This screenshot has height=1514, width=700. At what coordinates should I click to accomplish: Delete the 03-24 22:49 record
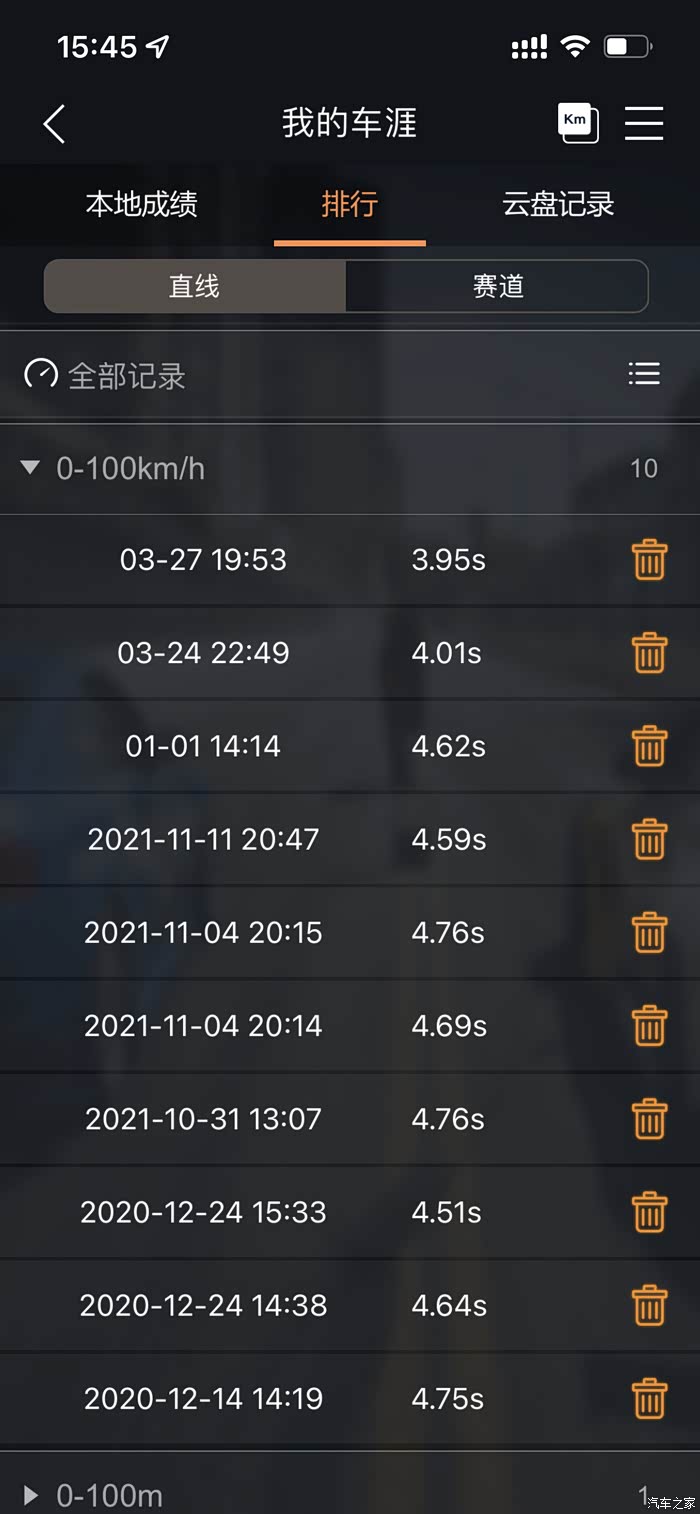coord(649,653)
